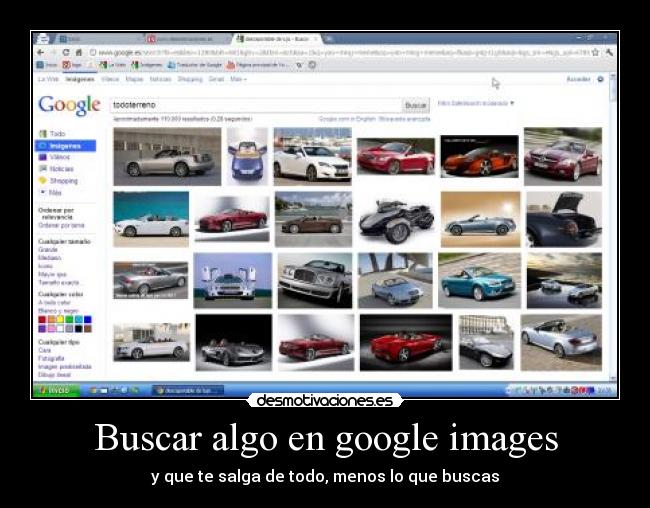Viewport: 650px width, 508px height.
Task: Filter by Dibujo lineal type
Action: click(55, 375)
